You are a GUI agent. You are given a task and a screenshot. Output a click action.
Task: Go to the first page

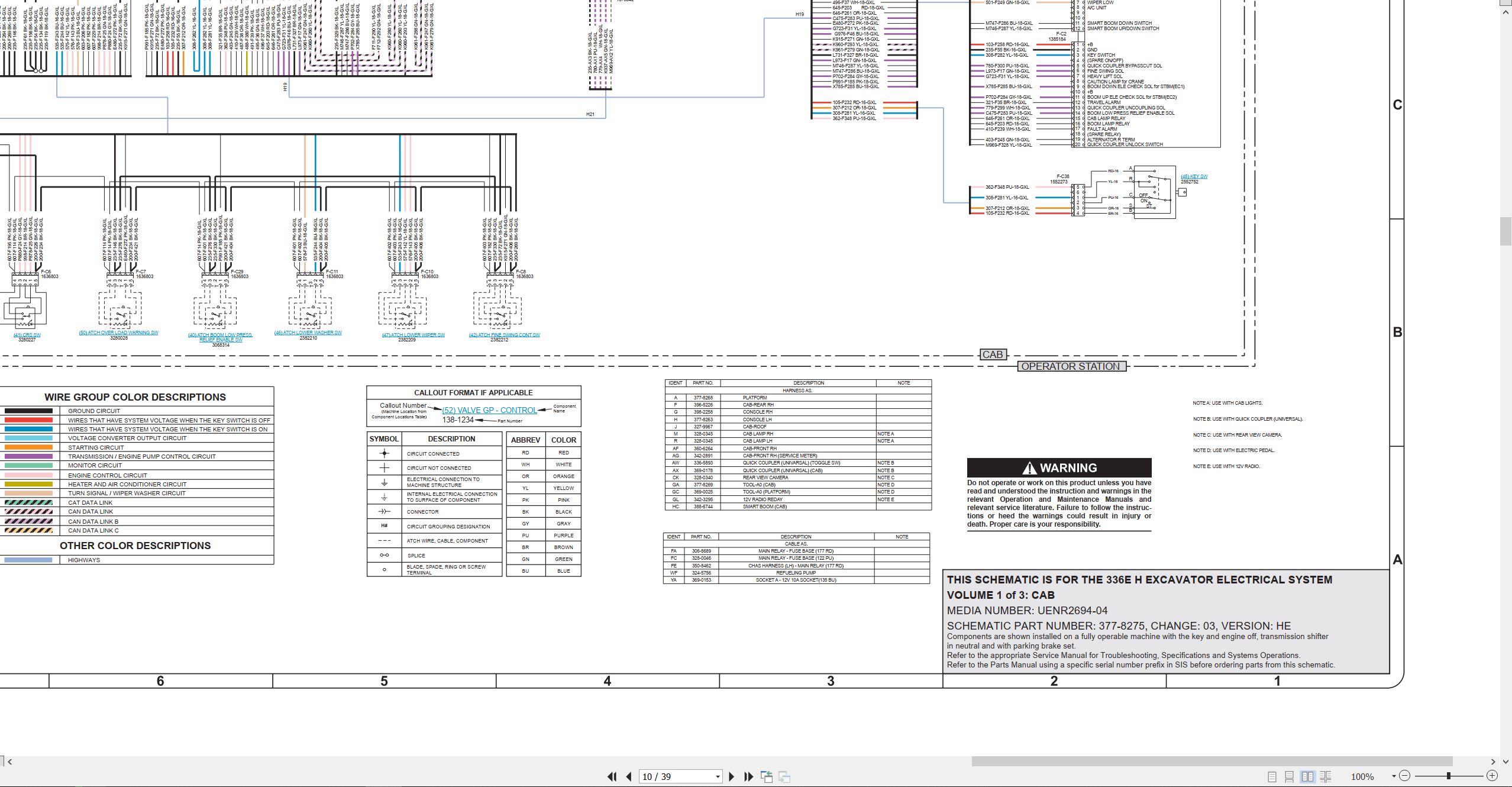612,776
